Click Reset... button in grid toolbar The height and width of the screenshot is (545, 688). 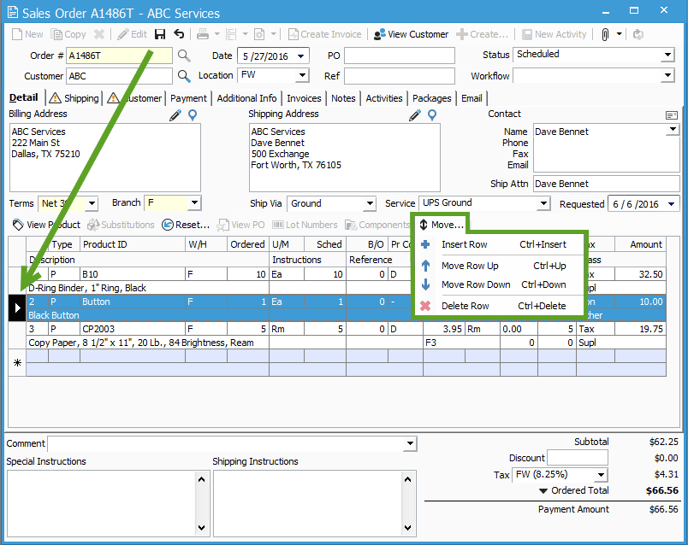click(x=186, y=225)
